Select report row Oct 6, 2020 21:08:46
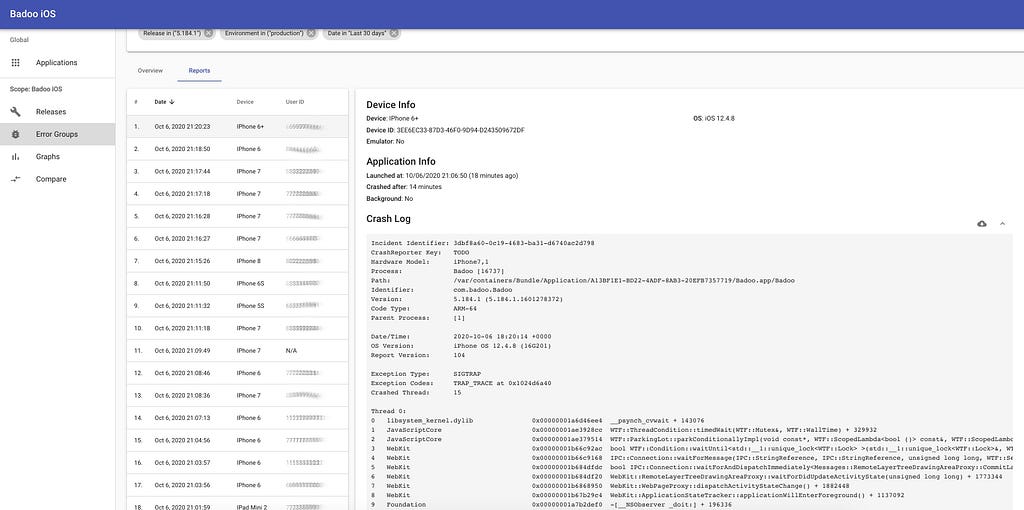The width and height of the screenshot is (1024, 510). [237, 373]
